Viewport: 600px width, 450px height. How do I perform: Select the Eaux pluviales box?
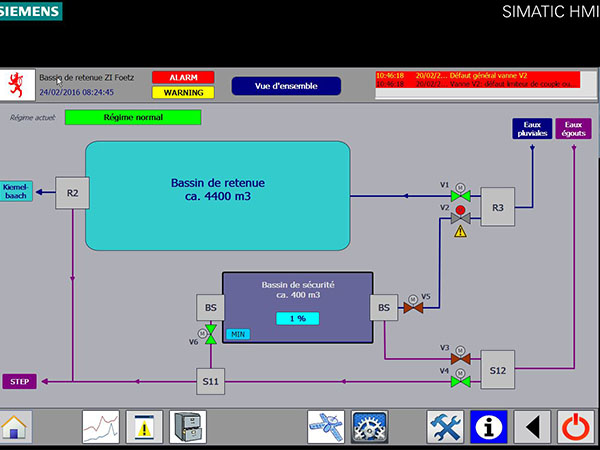(x=532, y=129)
